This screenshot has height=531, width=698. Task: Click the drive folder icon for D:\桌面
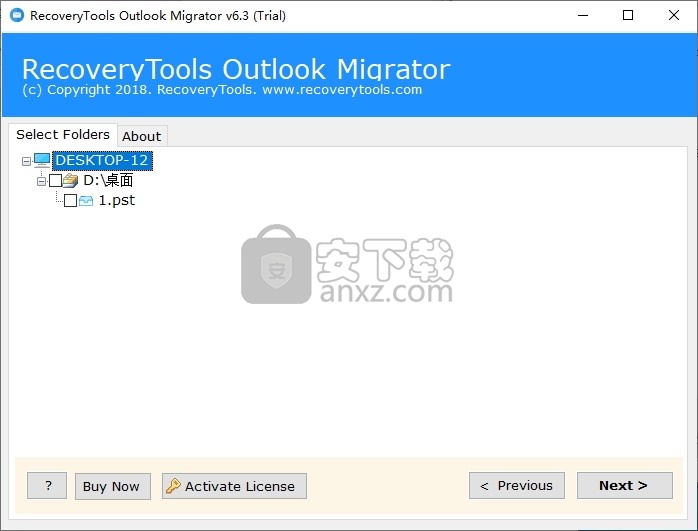pos(70,180)
